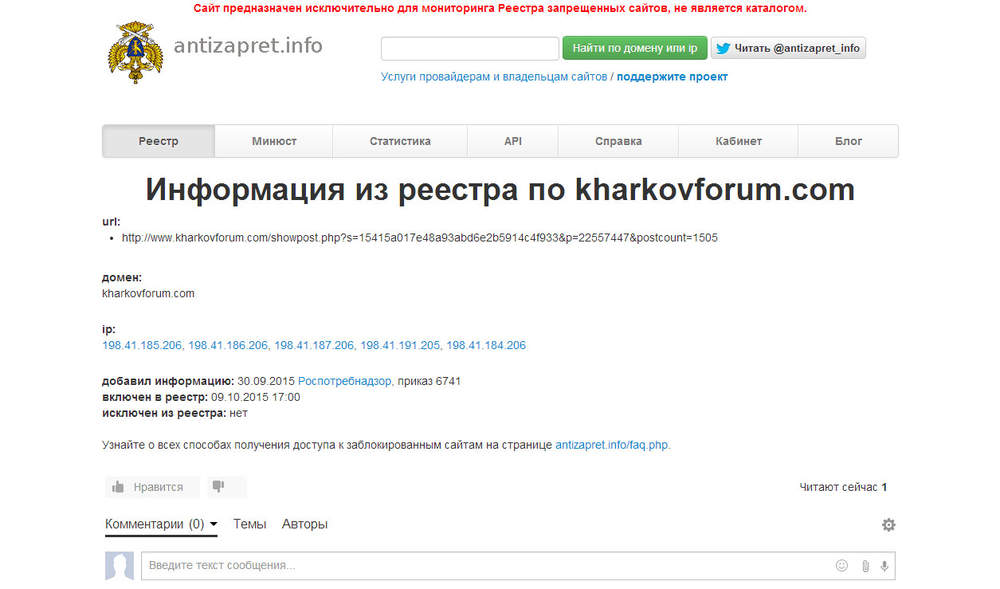Open the Блог tab
Viewport: 1000px width, 589px height.
(848, 141)
